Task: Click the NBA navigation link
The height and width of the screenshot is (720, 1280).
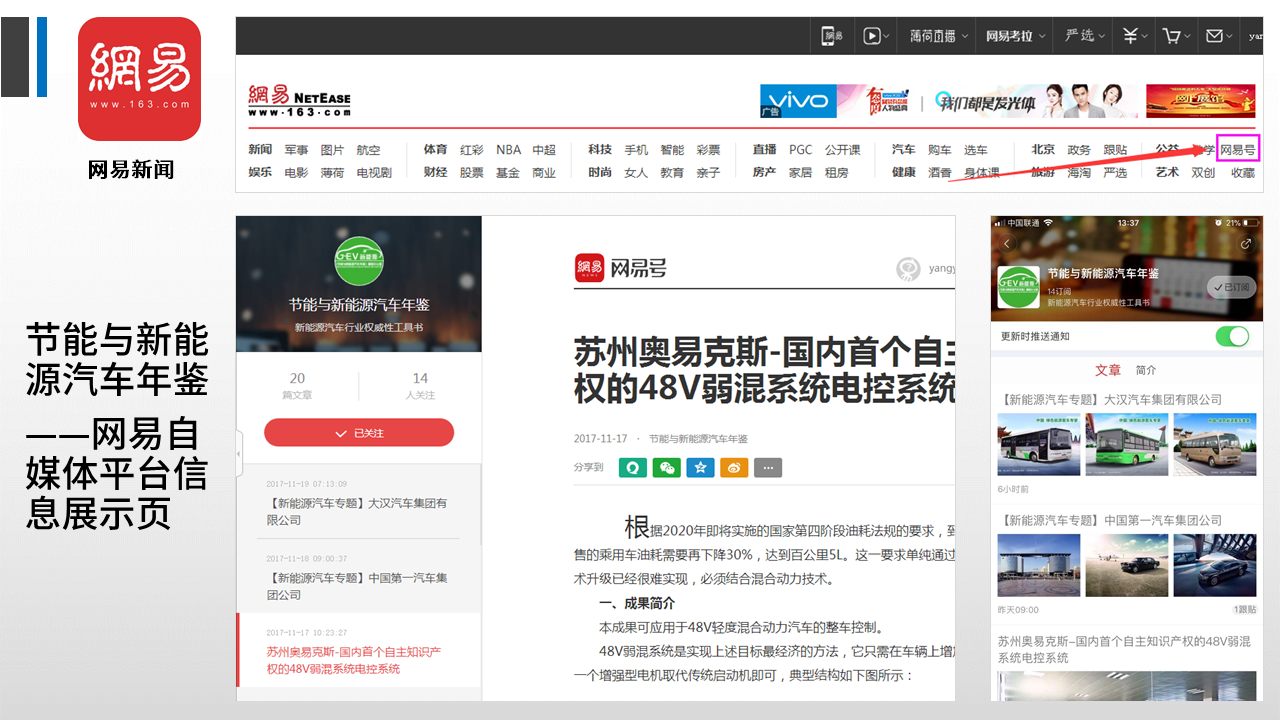Action: coord(508,150)
